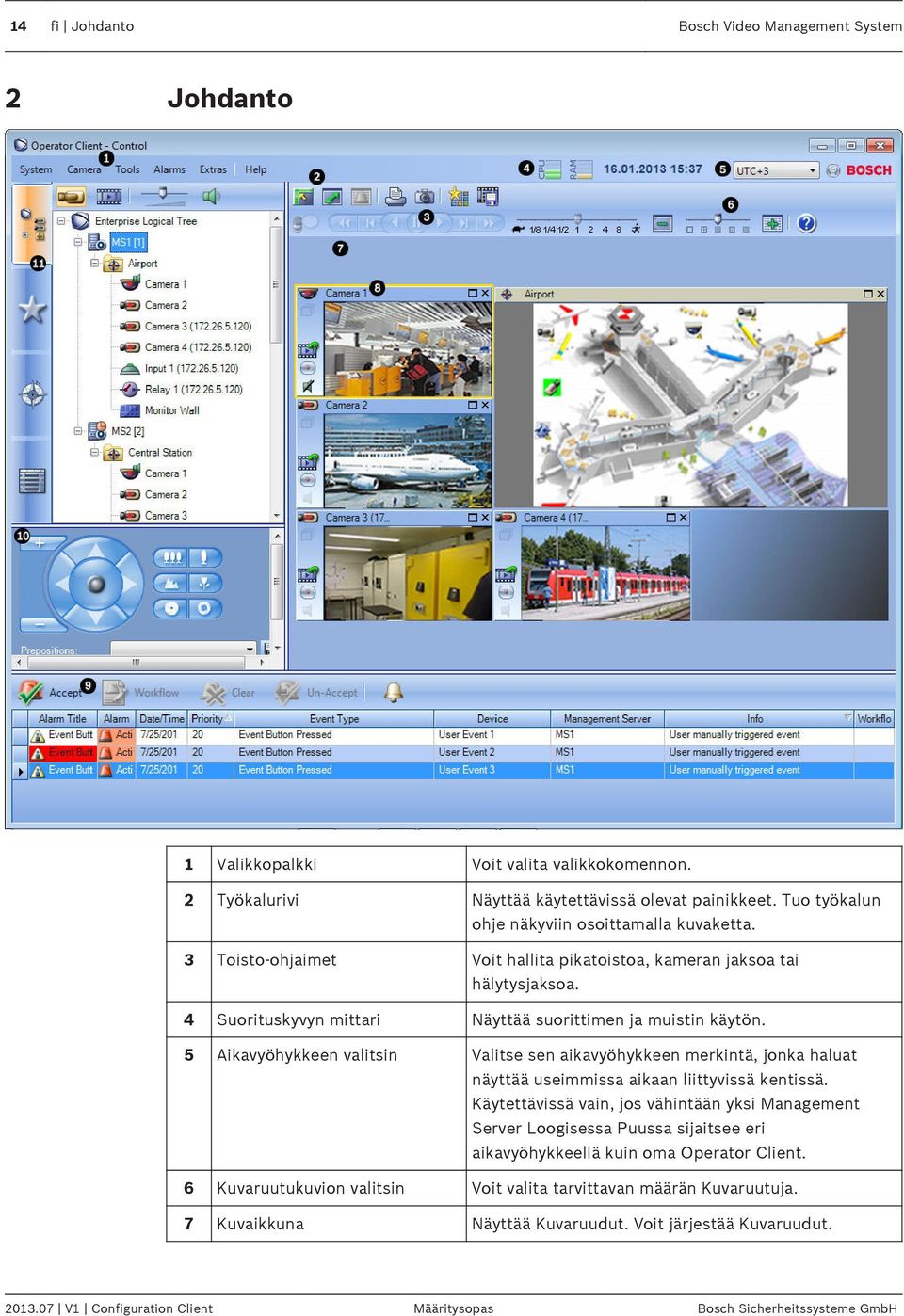The width and height of the screenshot is (904, 1316).
Task: Close the Camera 1 image pane
Action: click(x=485, y=293)
